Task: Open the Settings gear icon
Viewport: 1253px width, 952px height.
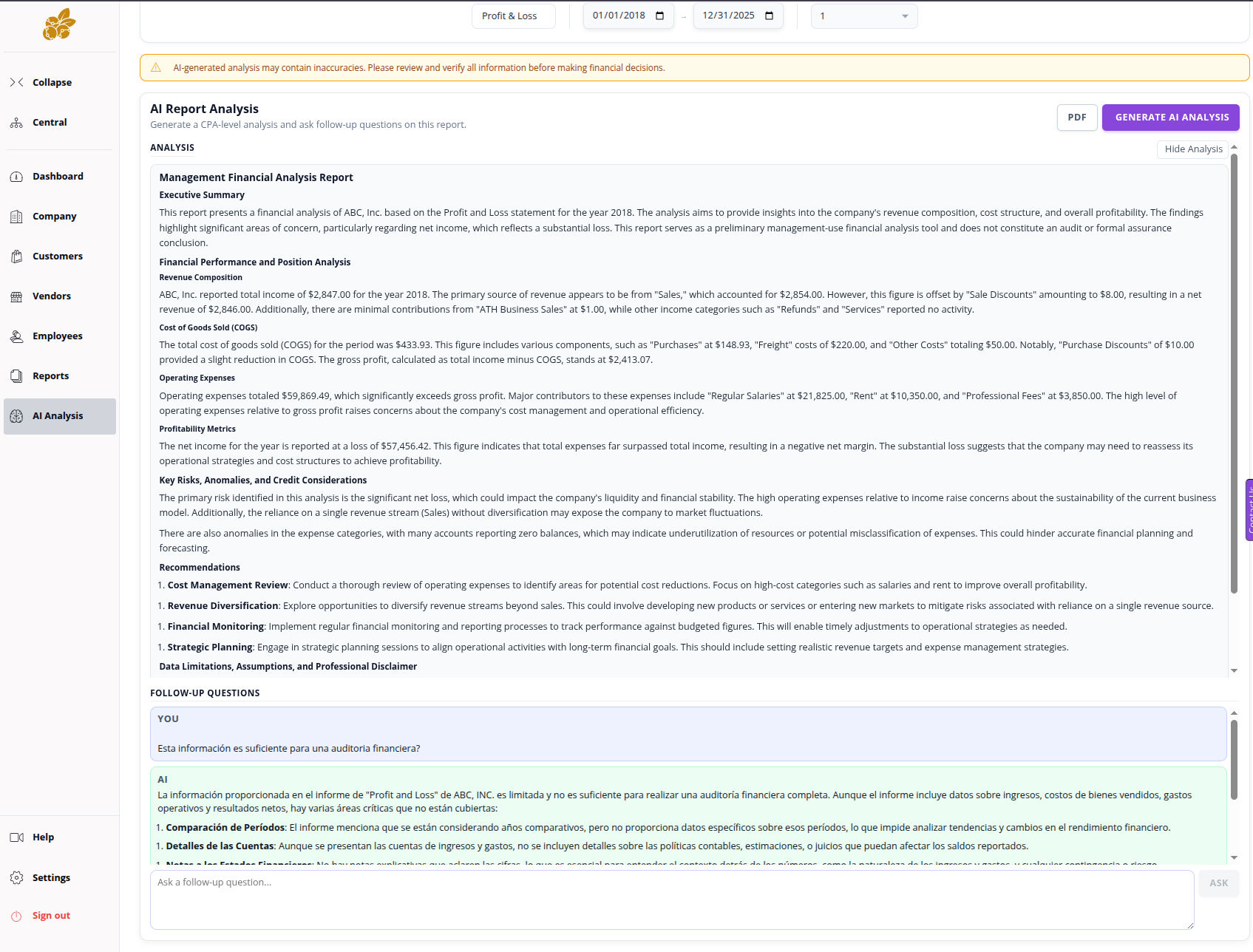Action: pos(16,877)
